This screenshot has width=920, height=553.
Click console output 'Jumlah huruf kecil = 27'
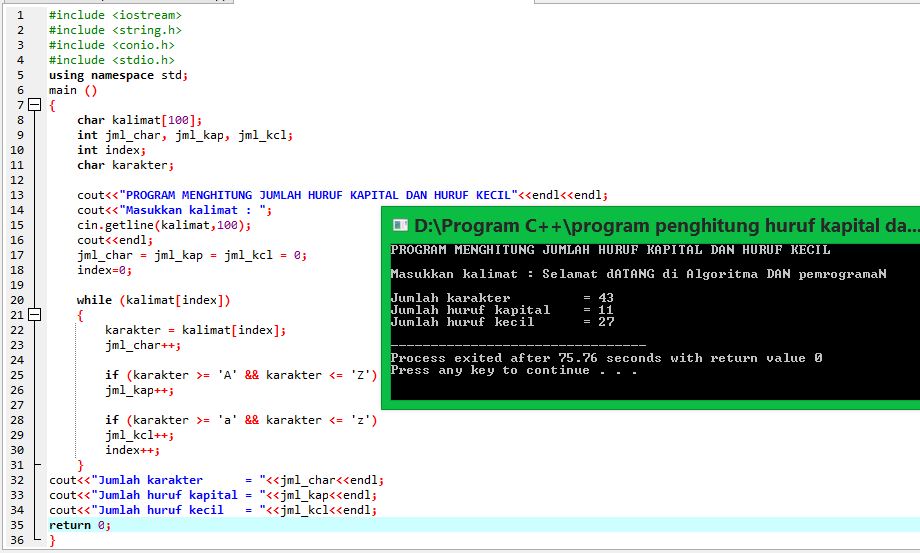502,322
